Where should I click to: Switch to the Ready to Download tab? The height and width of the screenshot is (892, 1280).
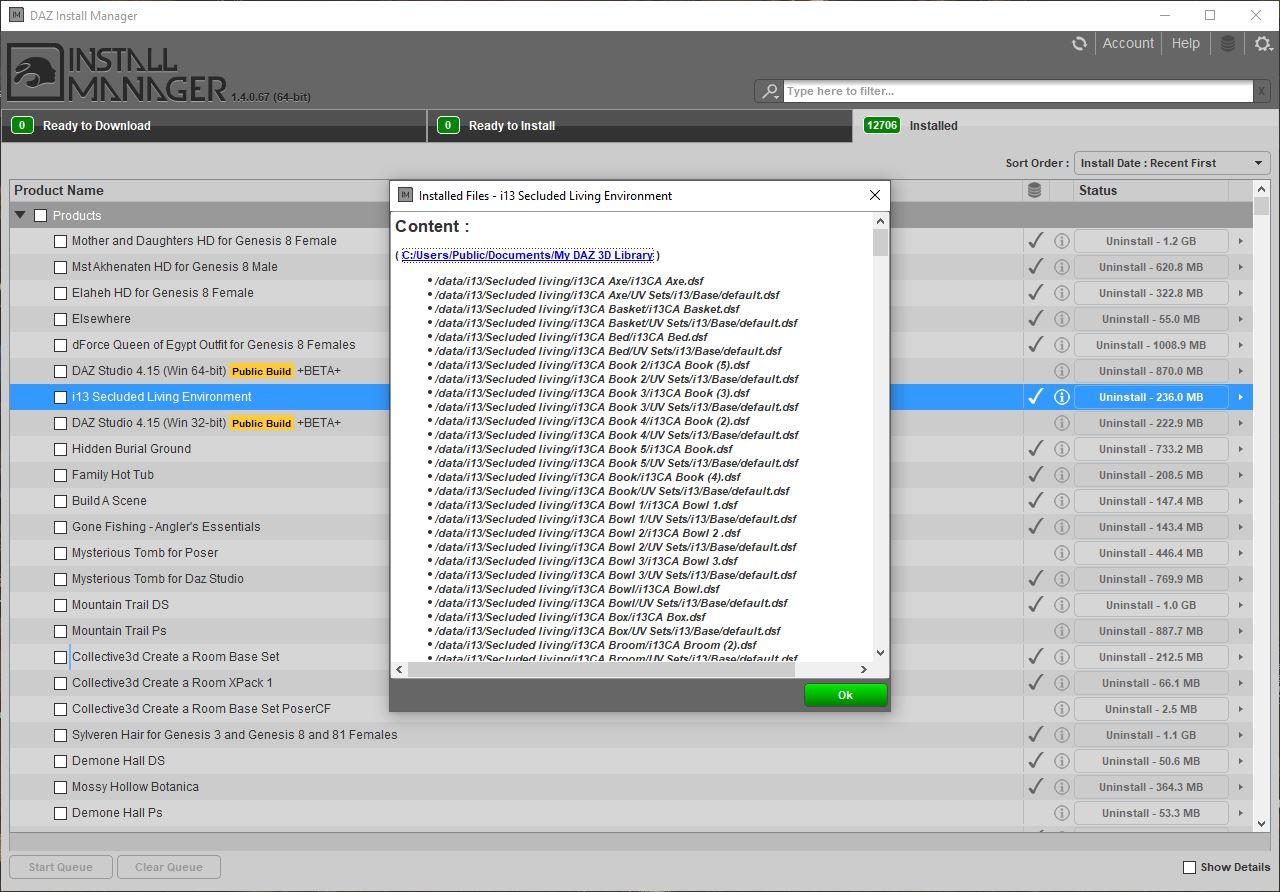pyautogui.click(x=214, y=126)
